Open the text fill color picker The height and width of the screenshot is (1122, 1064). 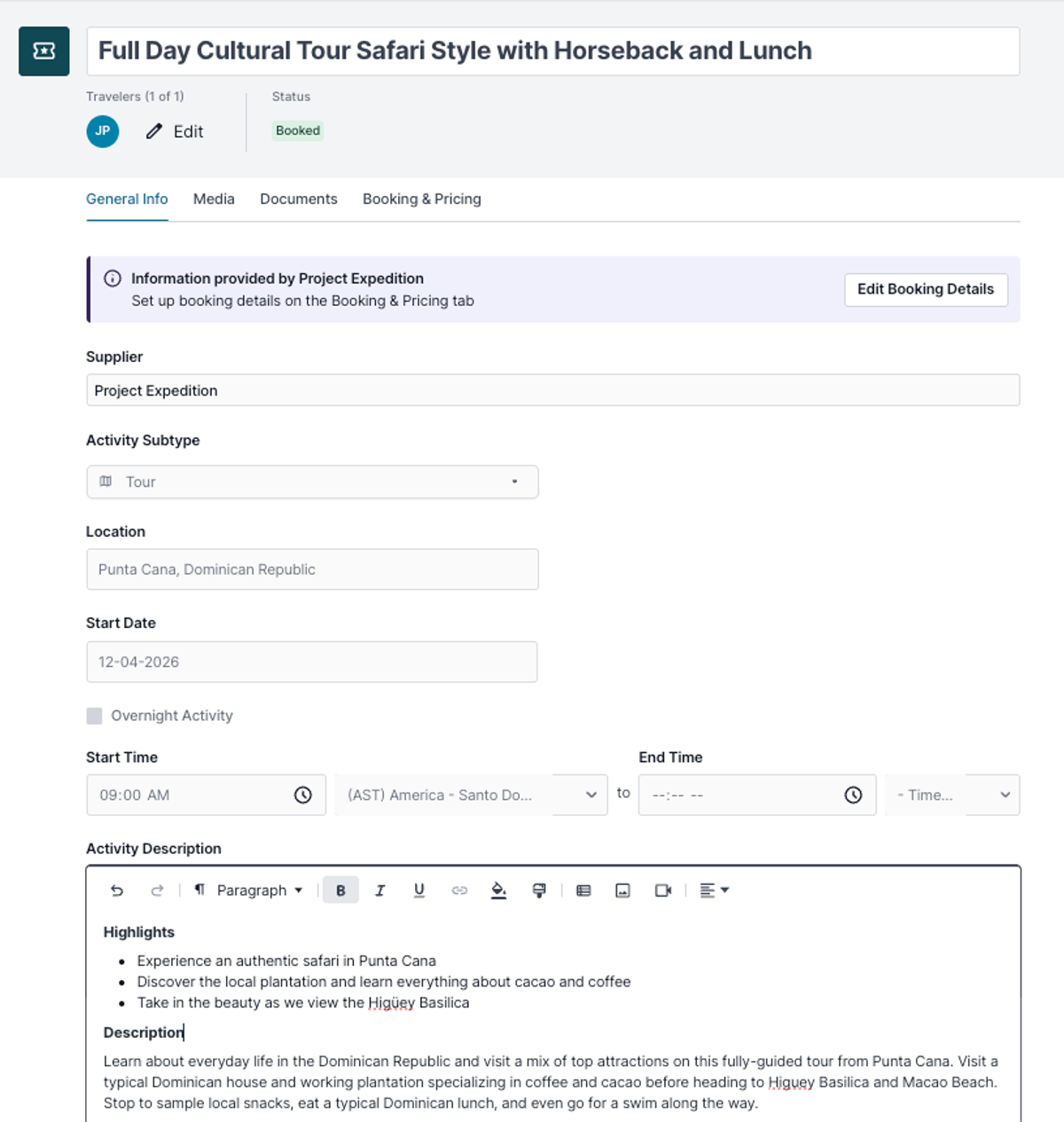pos(498,891)
